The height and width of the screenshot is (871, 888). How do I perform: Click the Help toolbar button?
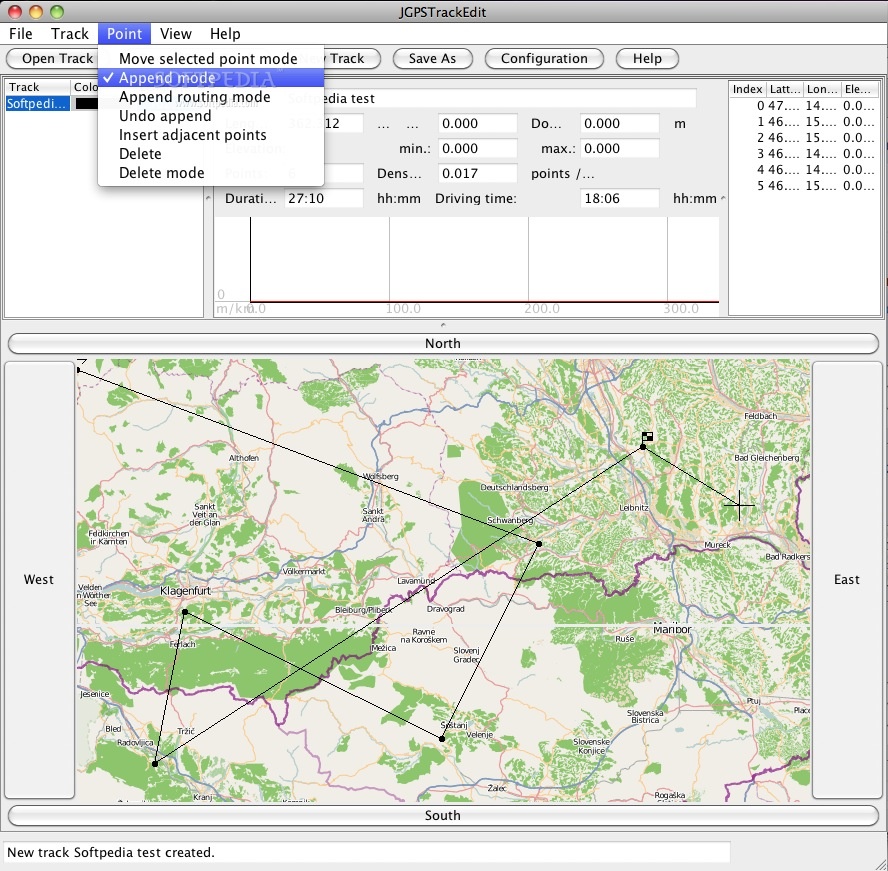[x=647, y=58]
